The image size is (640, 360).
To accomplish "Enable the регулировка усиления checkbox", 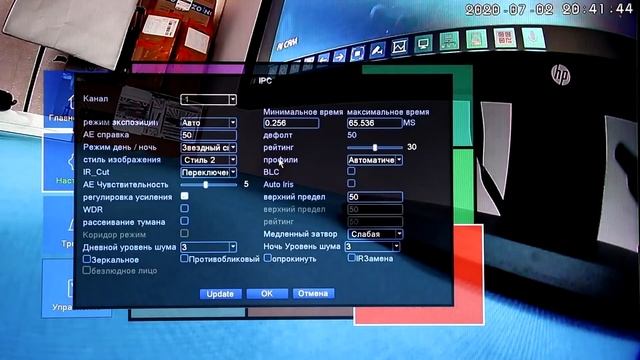I will [184, 196].
